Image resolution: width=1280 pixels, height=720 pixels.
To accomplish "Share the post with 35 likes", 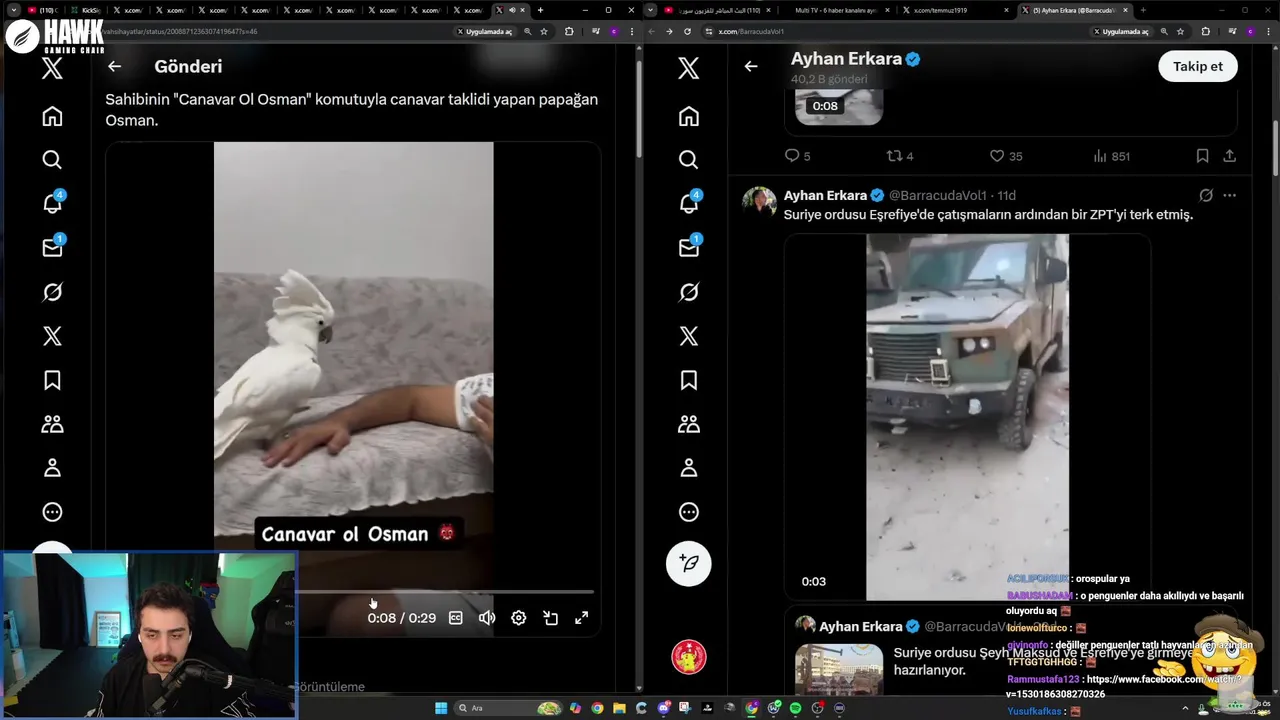I will (1230, 156).
